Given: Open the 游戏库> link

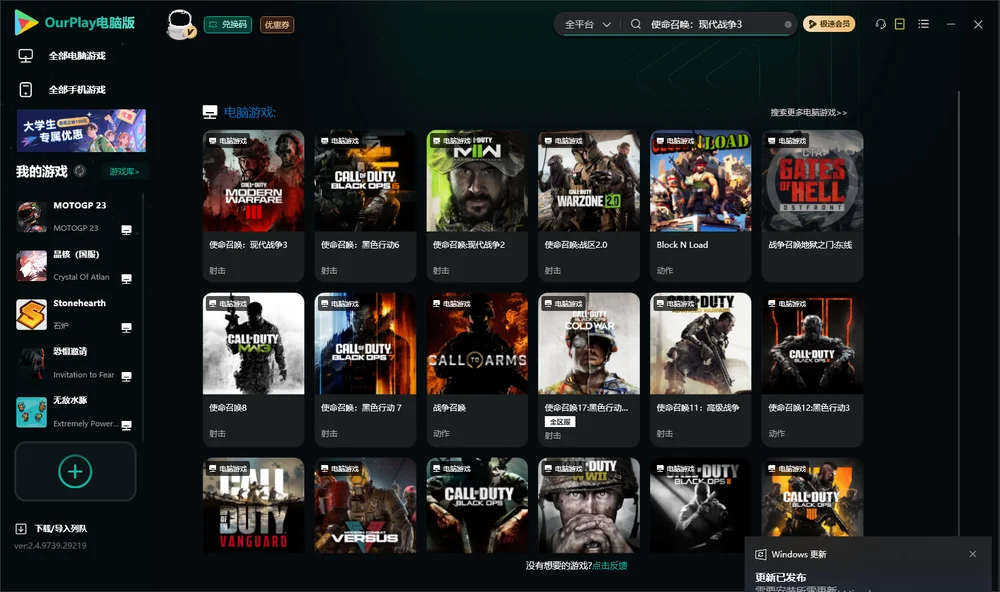Looking at the screenshot, I should 124,172.
